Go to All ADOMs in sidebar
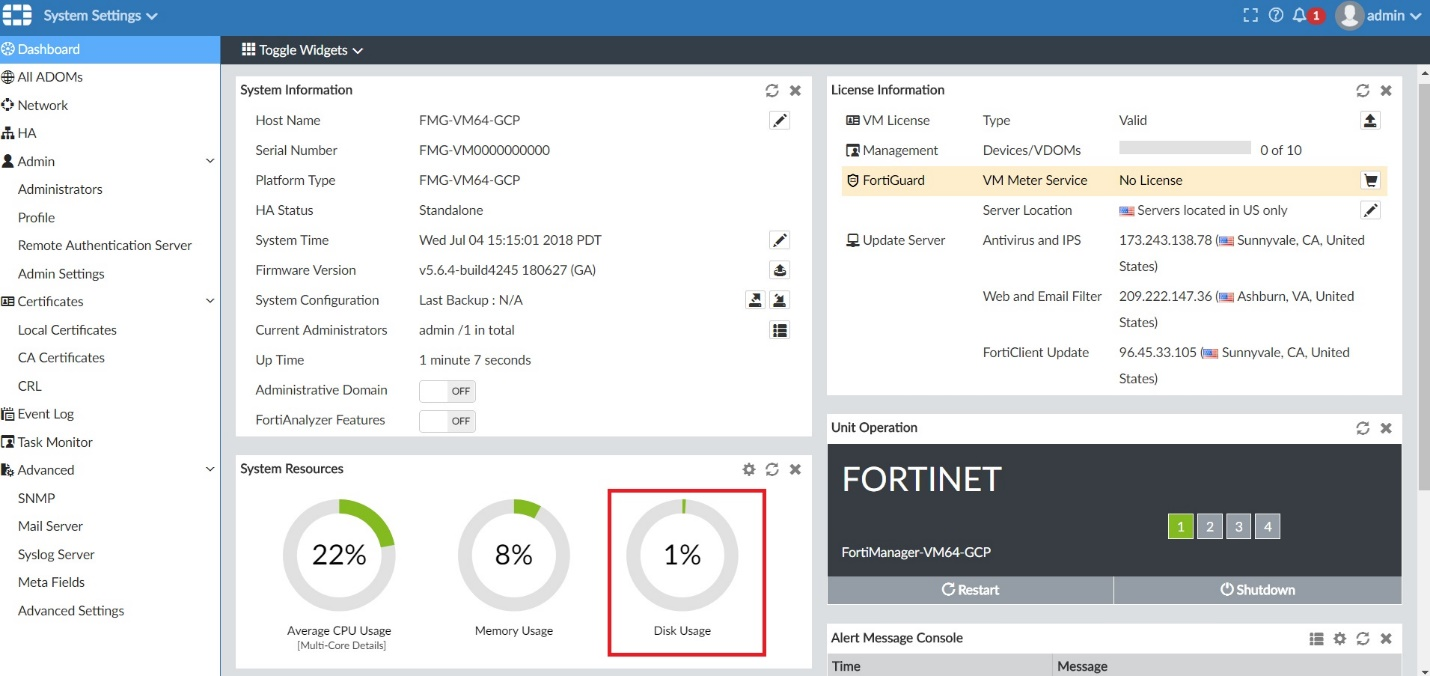Image resolution: width=1430 pixels, height=676 pixels. (x=50, y=77)
